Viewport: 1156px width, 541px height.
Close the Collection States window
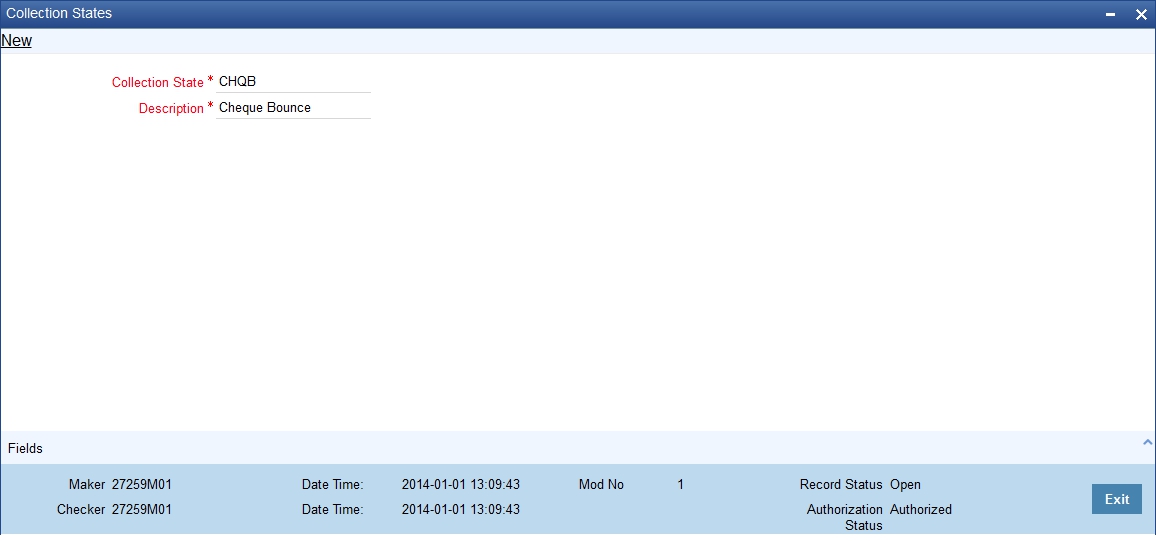[1141, 14]
